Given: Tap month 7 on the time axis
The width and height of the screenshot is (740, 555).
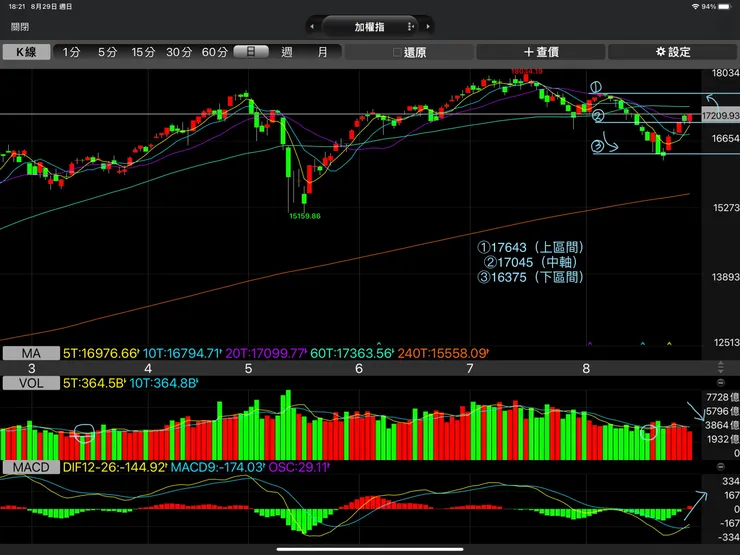Looking at the screenshot, I should pyautogui.click(x=470, y=368).
